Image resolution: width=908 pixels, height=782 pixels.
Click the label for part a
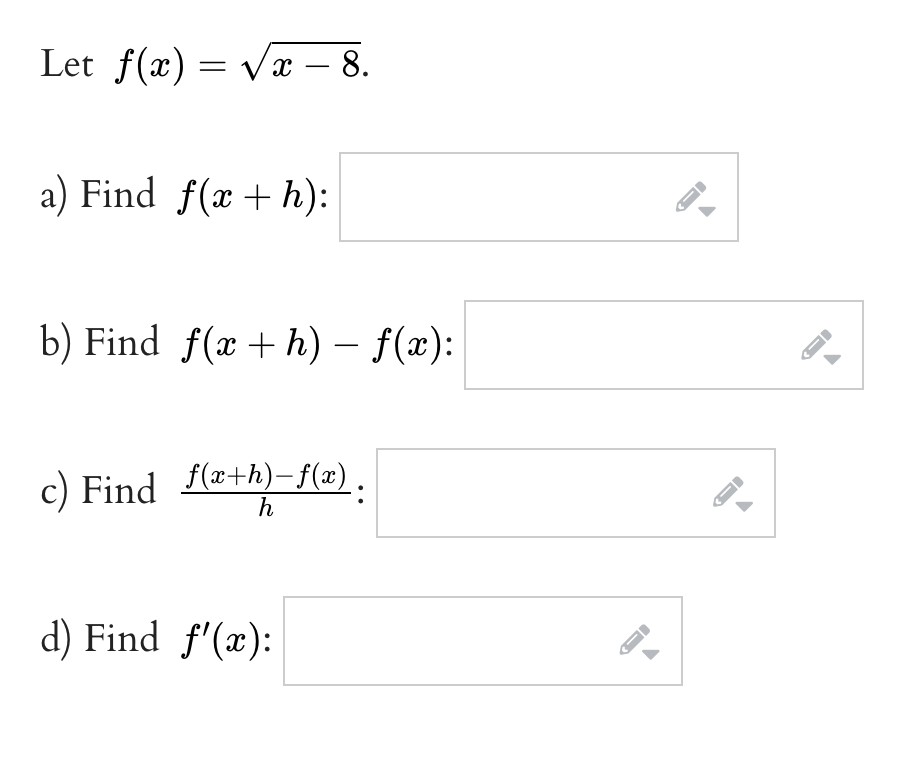point(52,195)
